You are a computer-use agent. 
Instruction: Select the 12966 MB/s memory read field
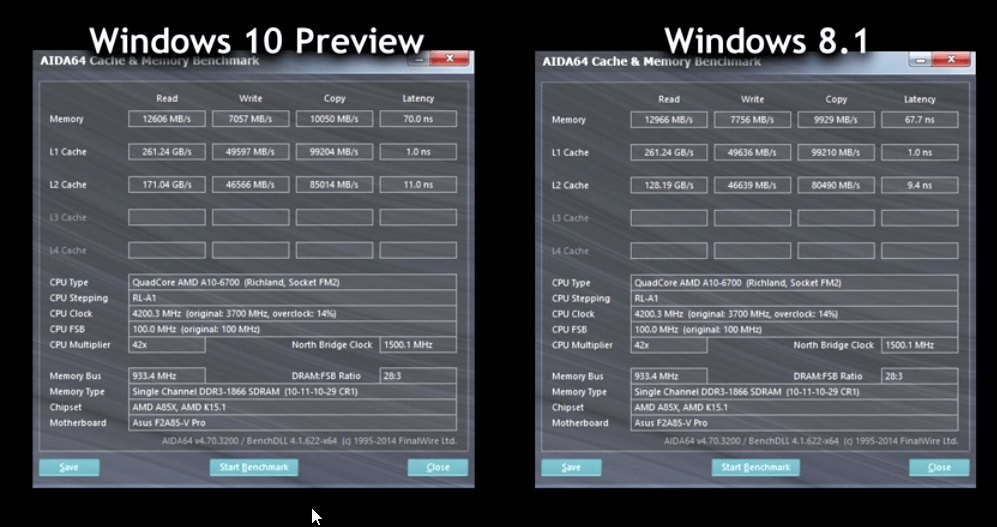tap(669, 120)
